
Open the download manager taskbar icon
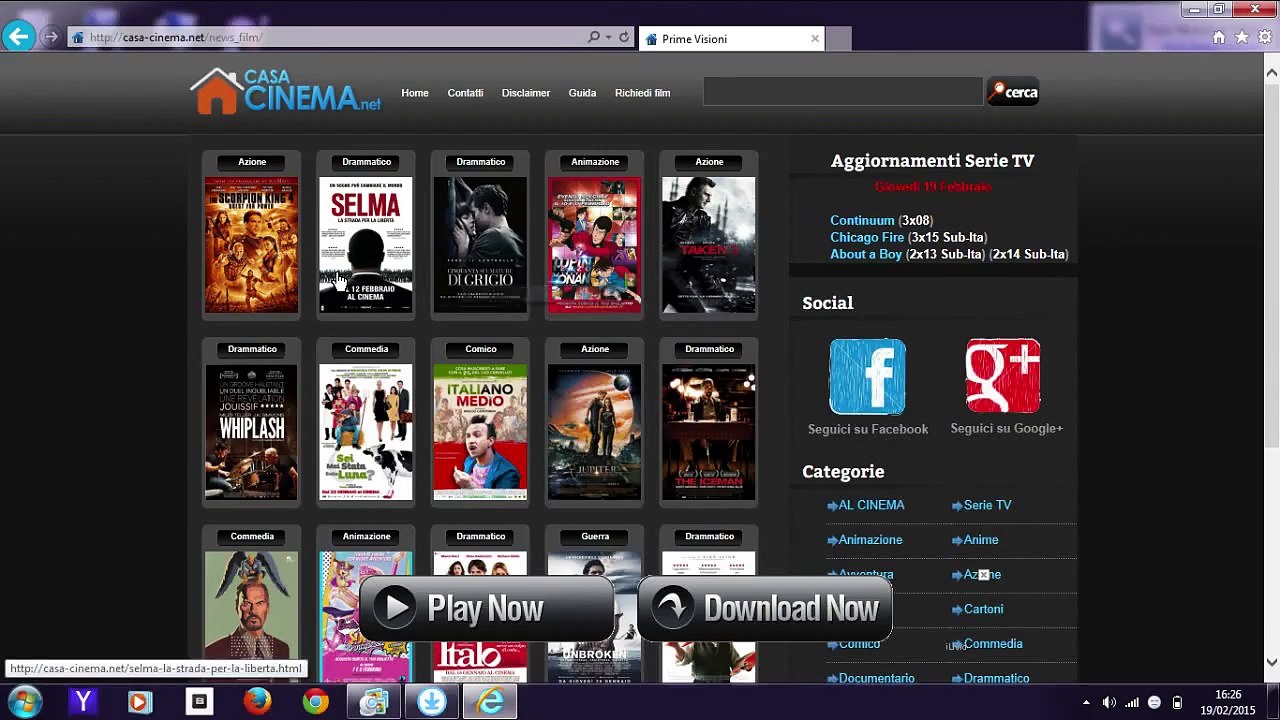pos(432,702)
